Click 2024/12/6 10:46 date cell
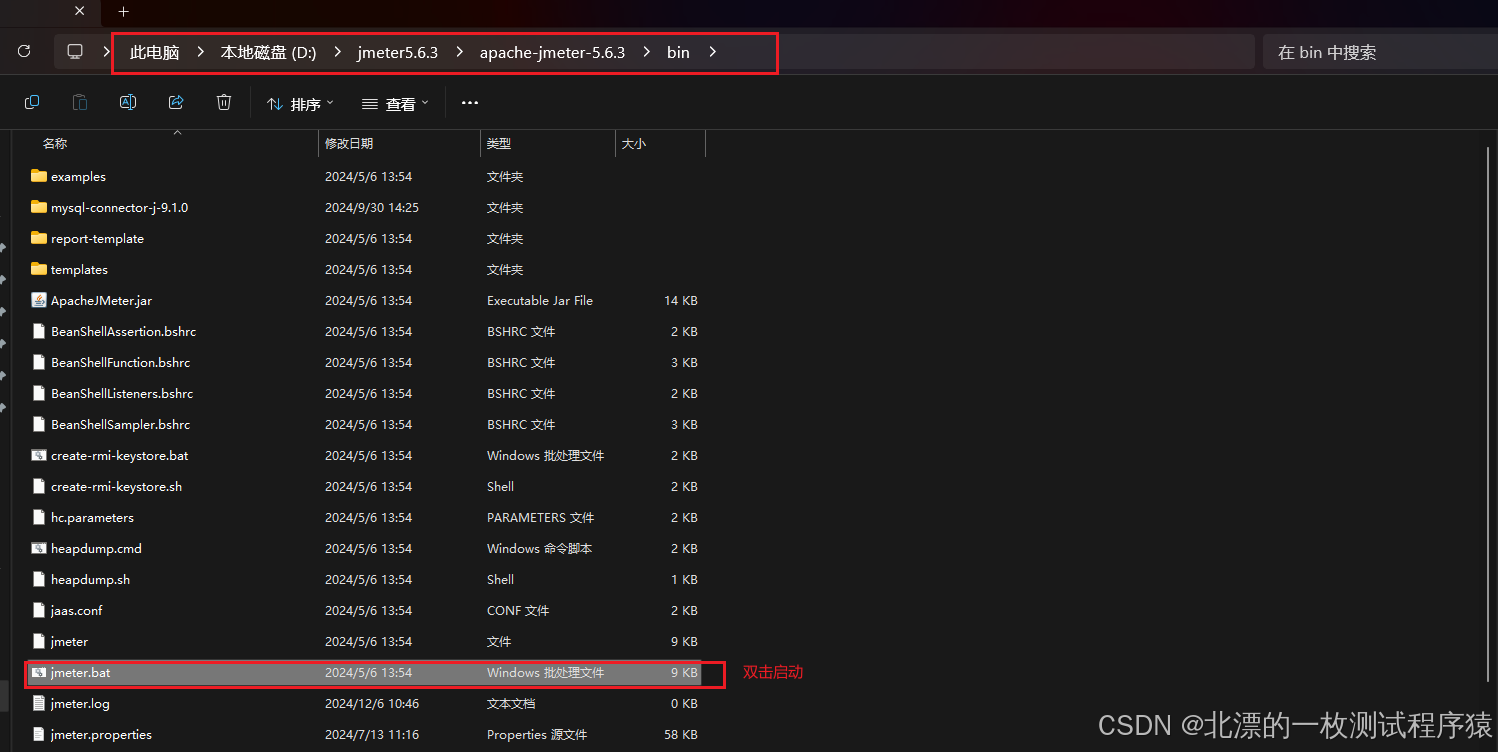The image size is (1498, 752). click(372, 703)
